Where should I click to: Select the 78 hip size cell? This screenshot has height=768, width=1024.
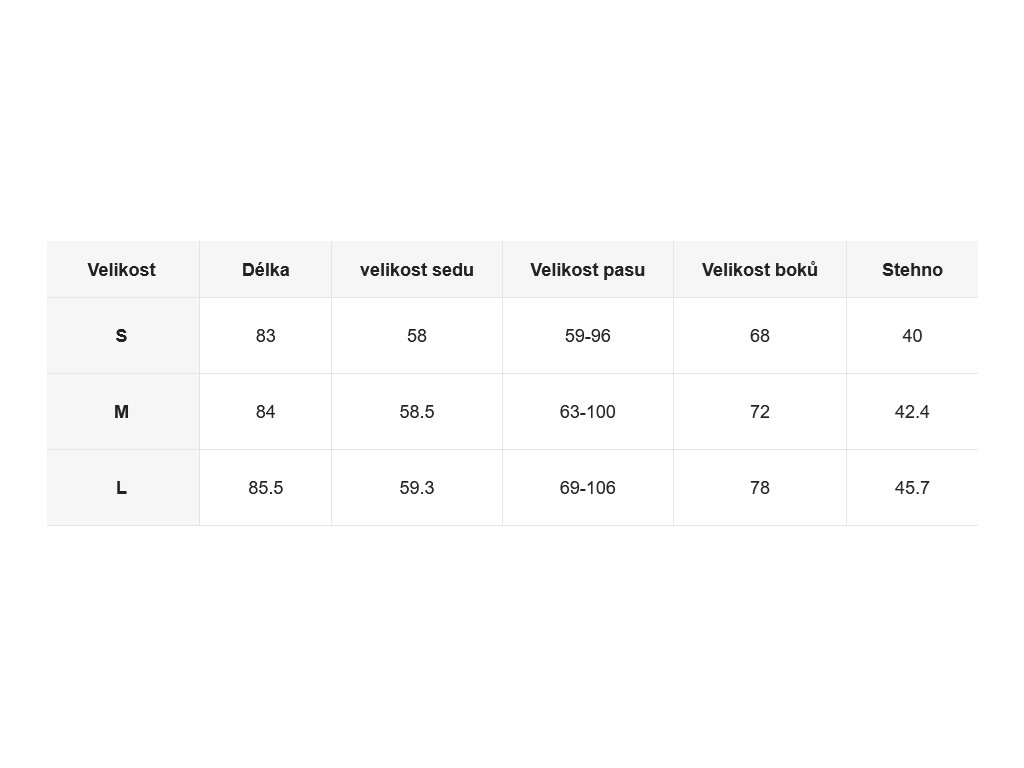pos(760,488)
